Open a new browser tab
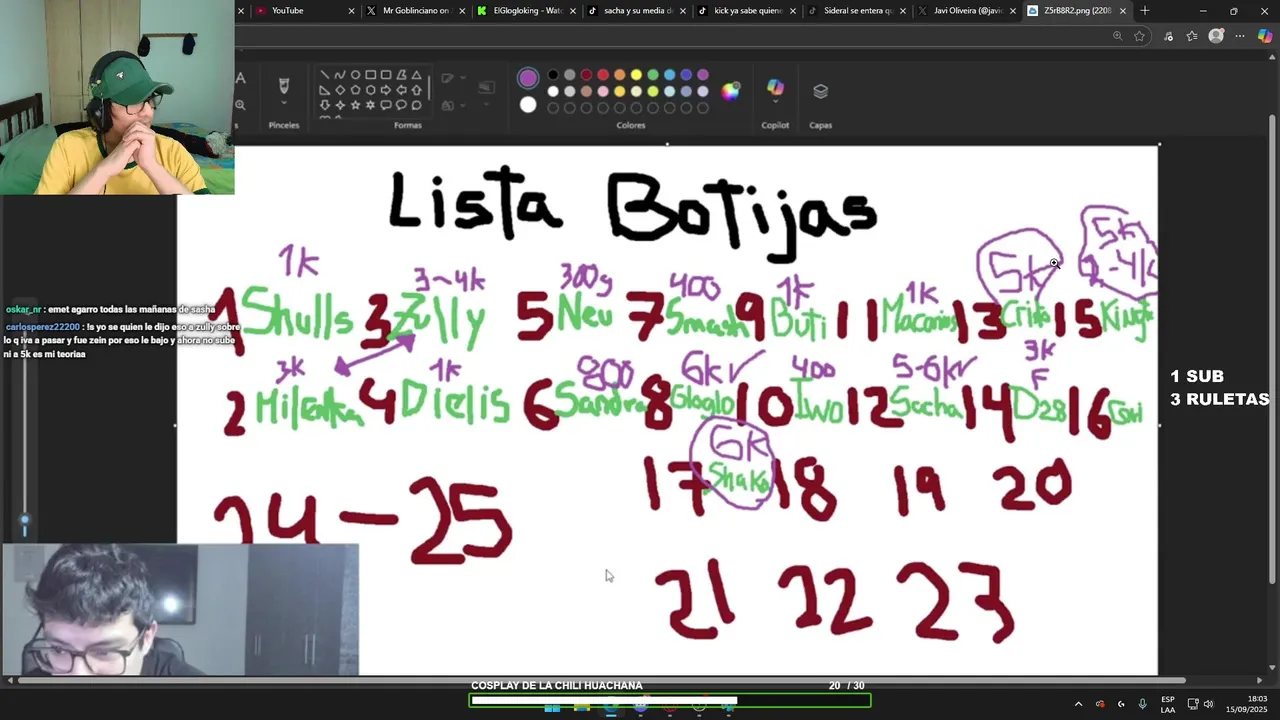The image size is (1280, 720). click(x=1145, y=11)
